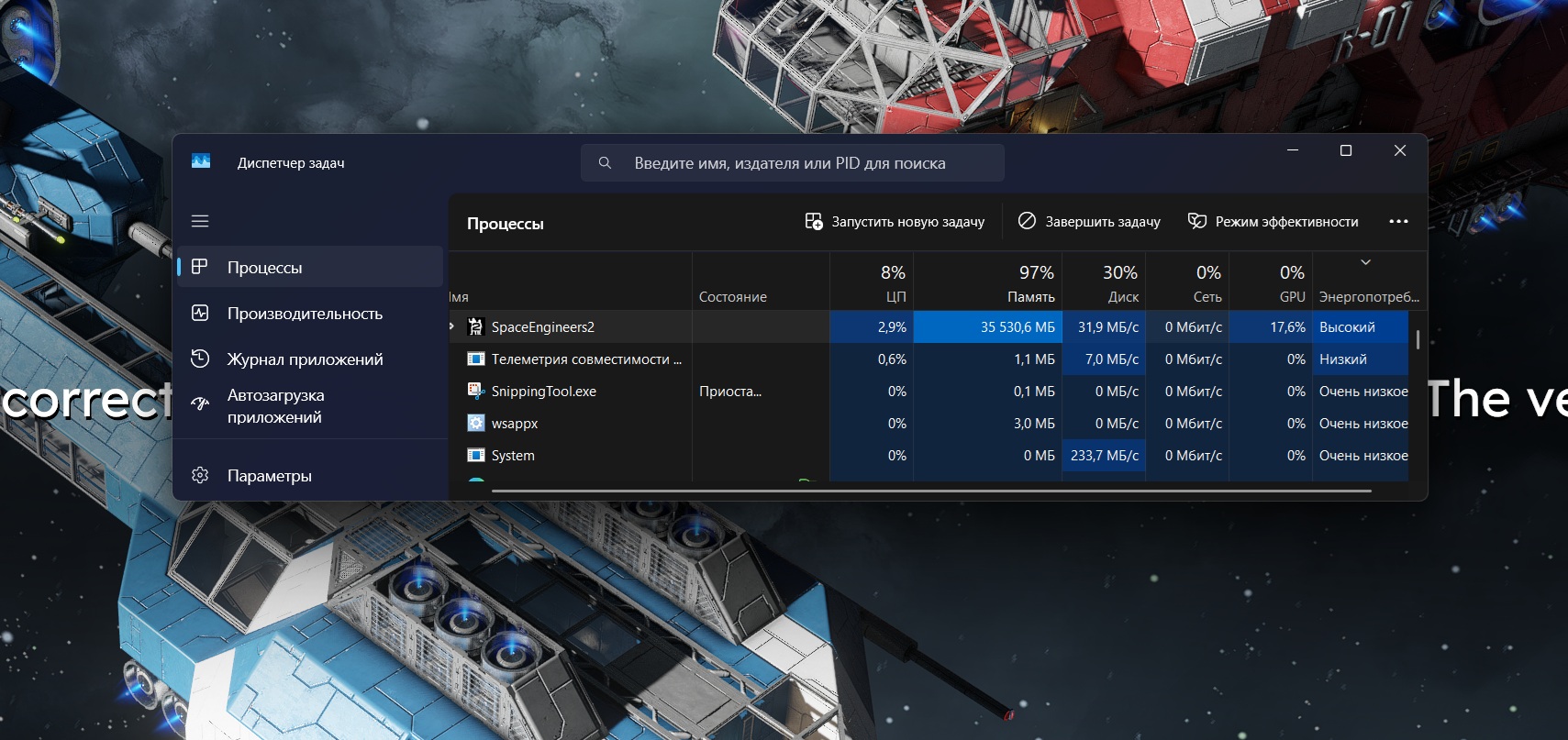Viewport: 1568px width, 740px height.
Task: Open the Производительность tab
Action: click(305, 314)
